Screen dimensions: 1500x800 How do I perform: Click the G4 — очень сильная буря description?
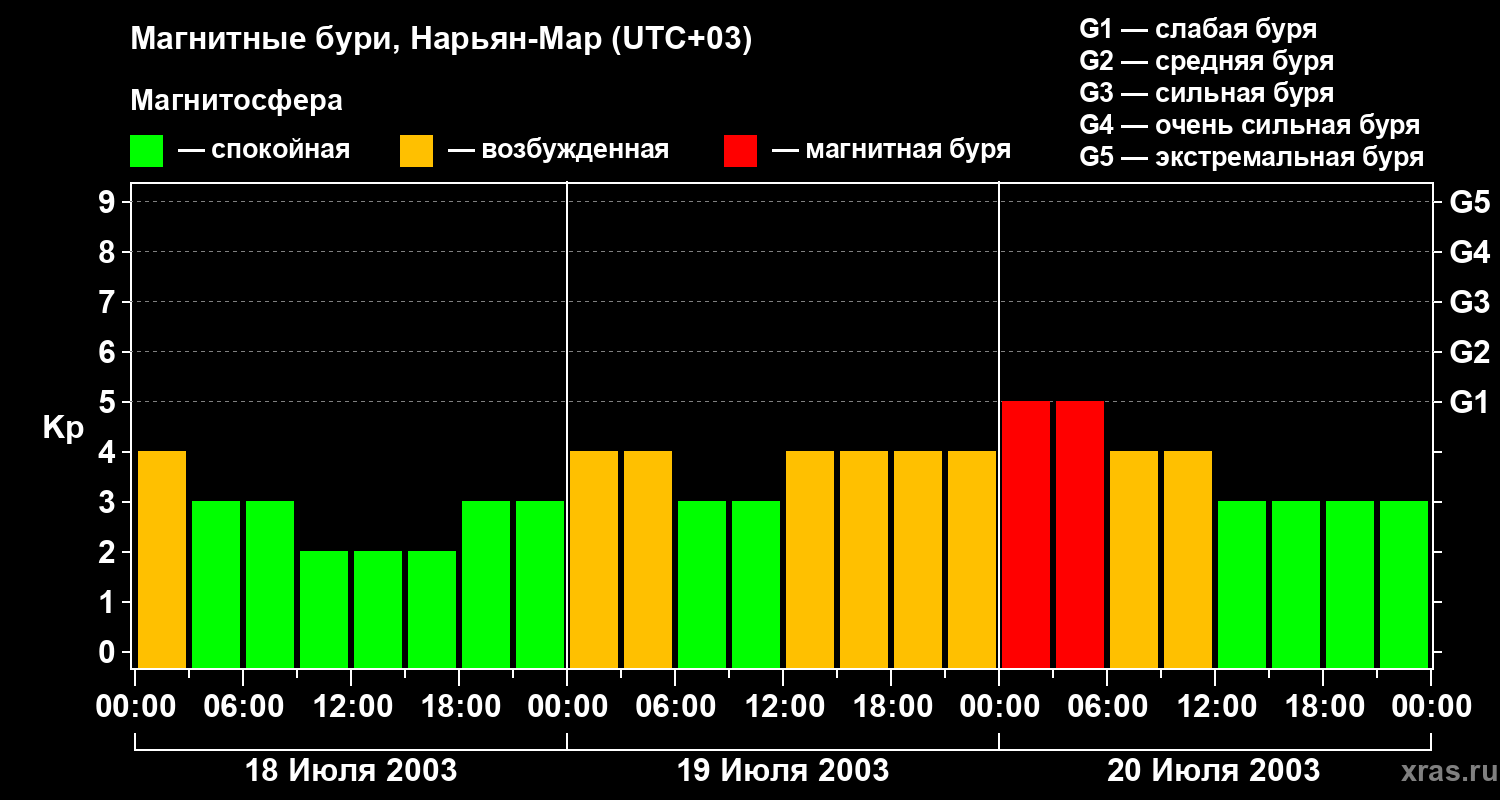click(1249, 125)
